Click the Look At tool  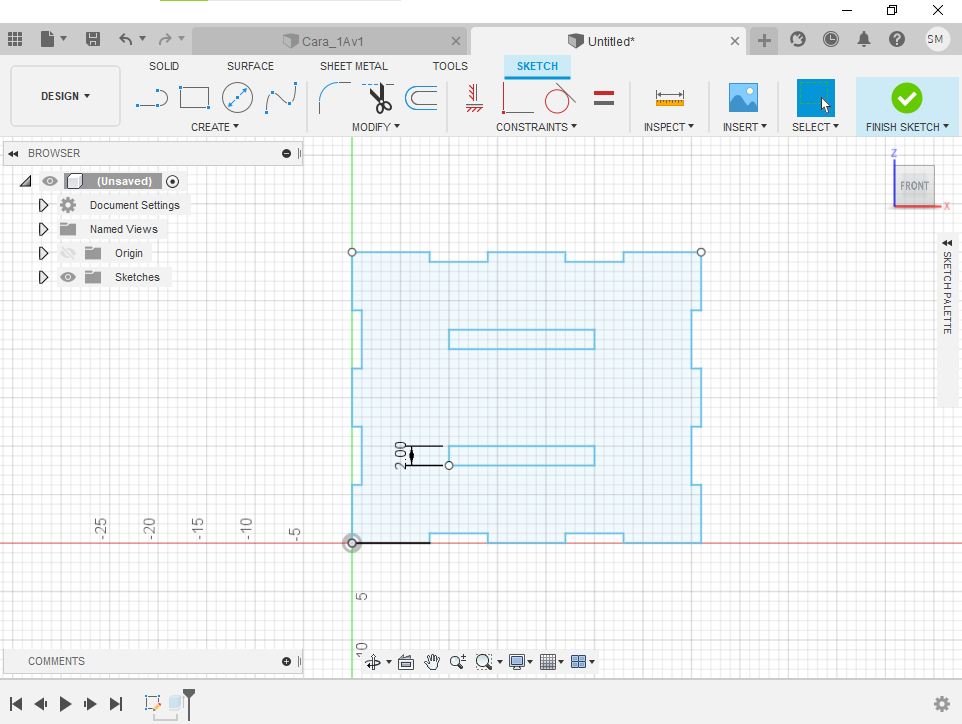pyautogui.click(x=406, y=662)
